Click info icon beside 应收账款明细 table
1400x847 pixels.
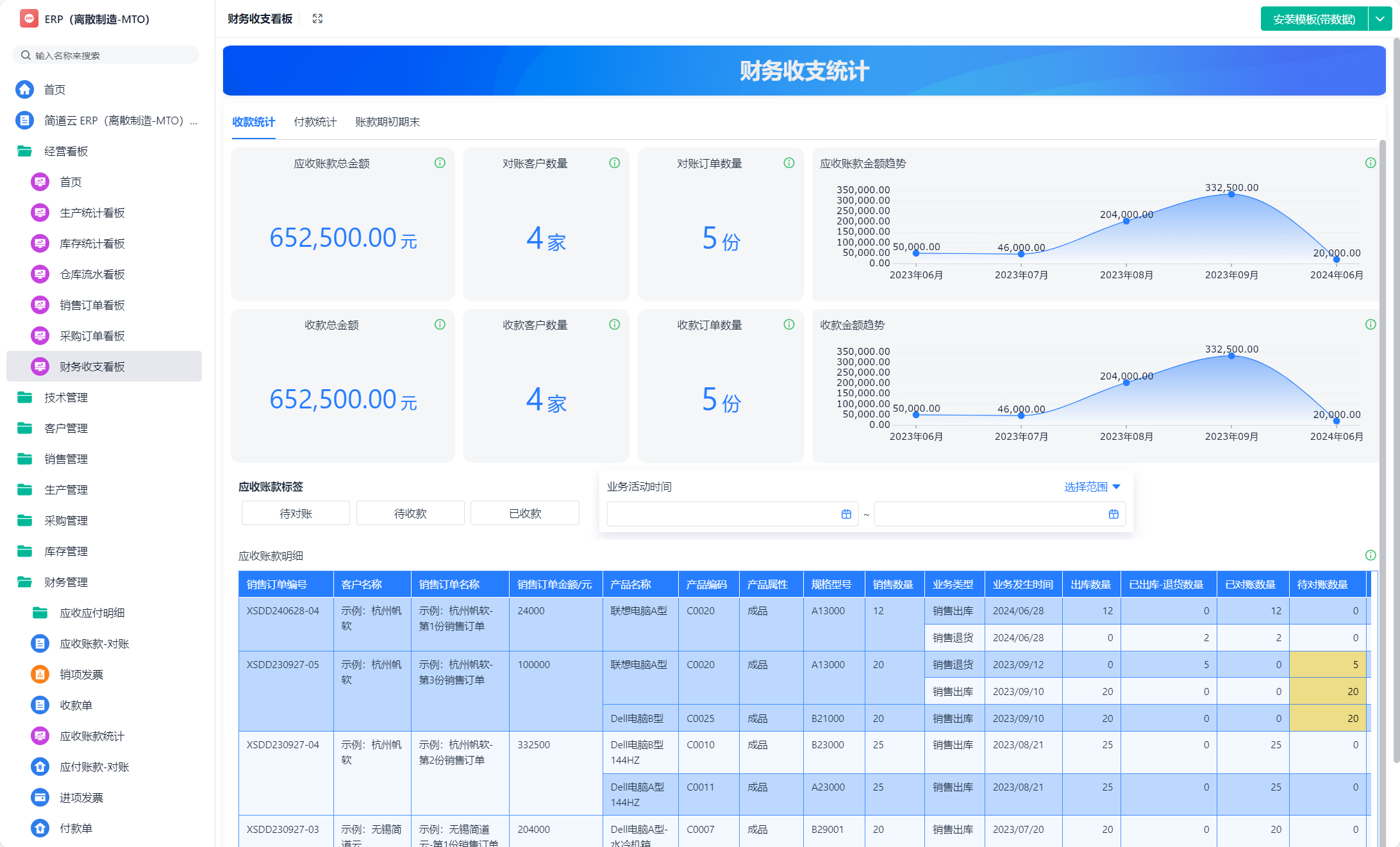(x=1370, y=555)
